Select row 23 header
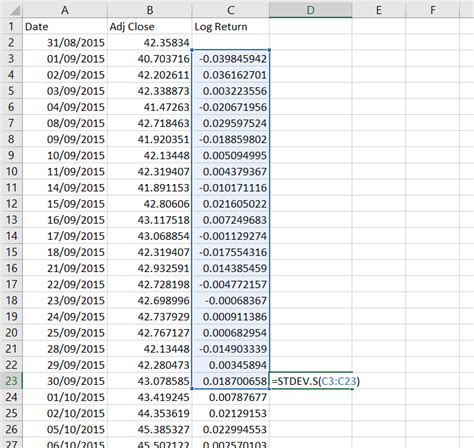Screen dimensions: 474x448 click(x=11, y=381)
